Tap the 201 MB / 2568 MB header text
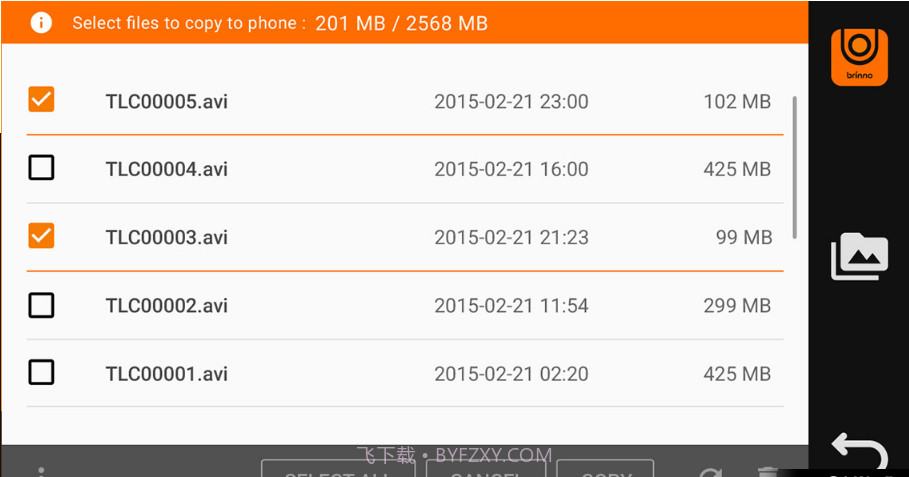This screenshot has width=909, height=477. pos(401,23)
